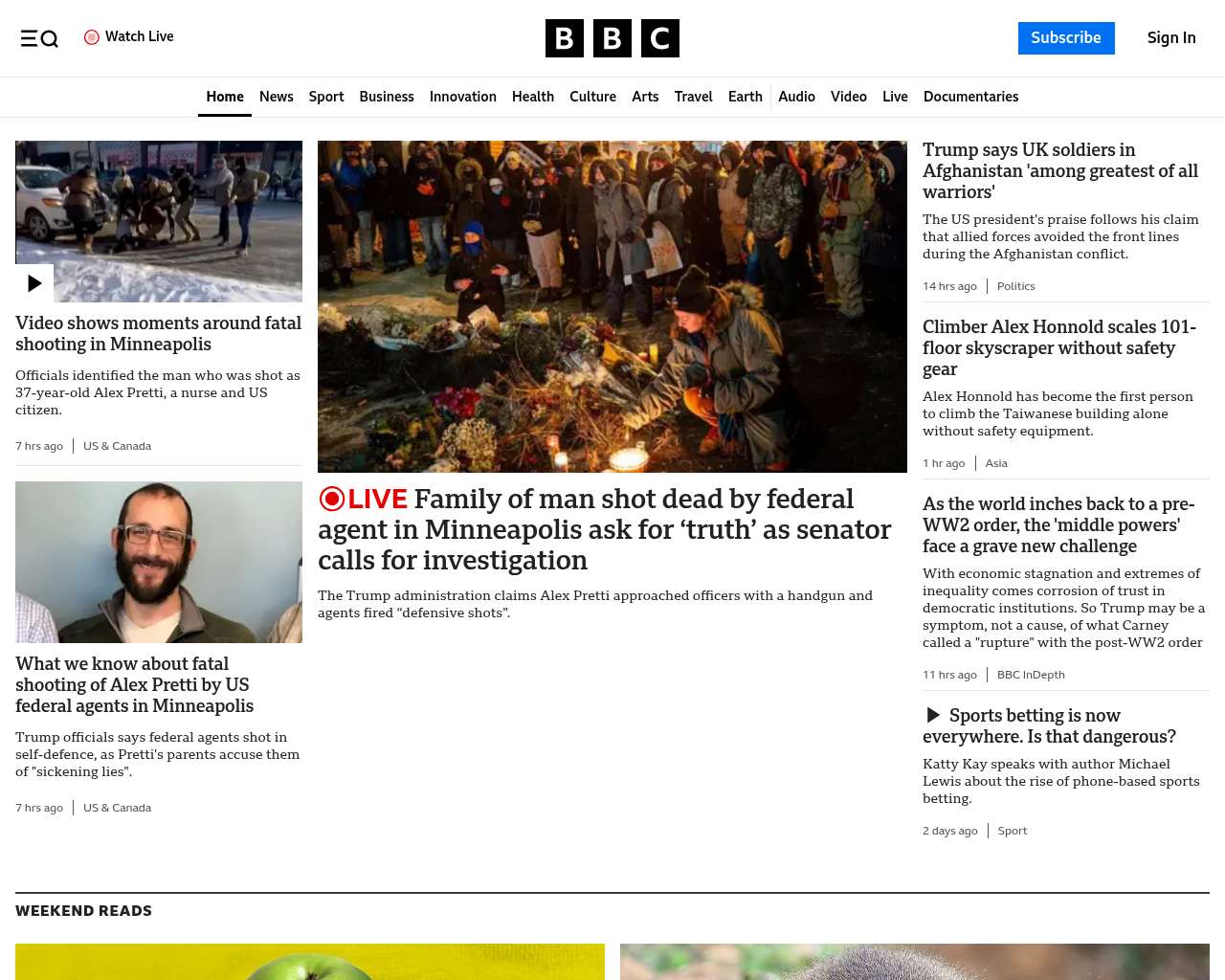Viewport: 1225px width, 980px height.
Task: Open the live story headline about Minneapolis family
Action: point(605,529)
